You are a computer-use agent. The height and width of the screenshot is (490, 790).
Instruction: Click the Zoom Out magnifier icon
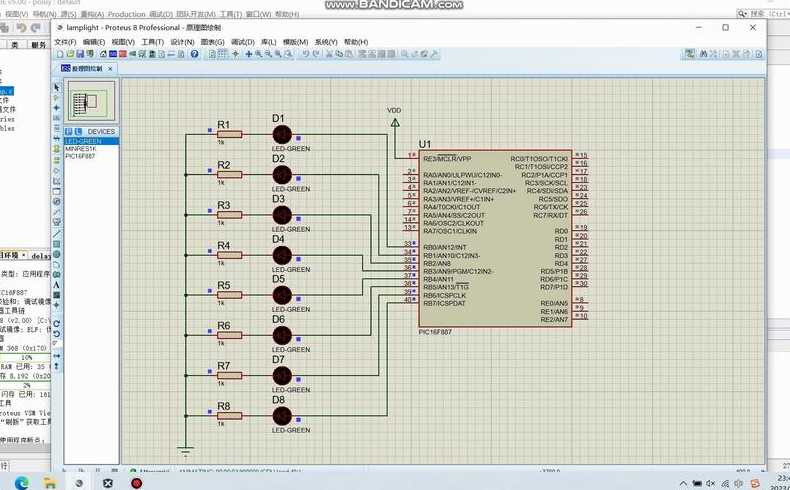268,54
